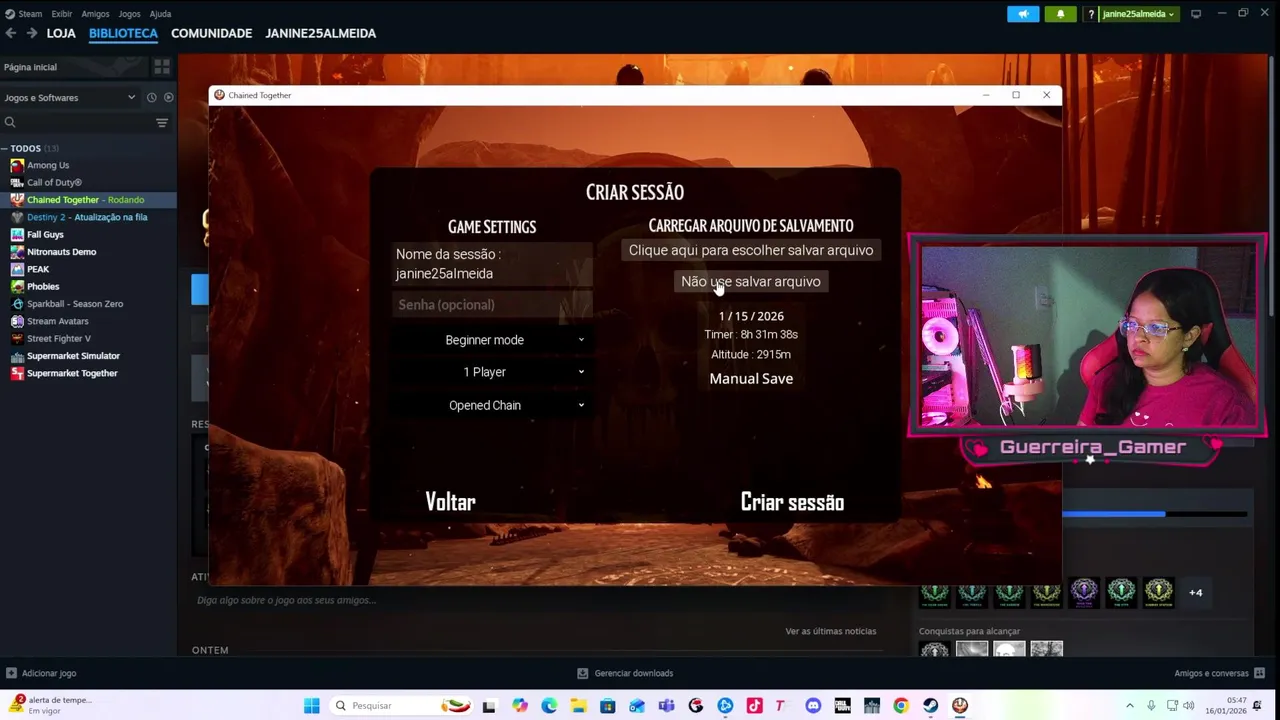
Task: Select Street Fighter V in list
Action: coord(58,338)
